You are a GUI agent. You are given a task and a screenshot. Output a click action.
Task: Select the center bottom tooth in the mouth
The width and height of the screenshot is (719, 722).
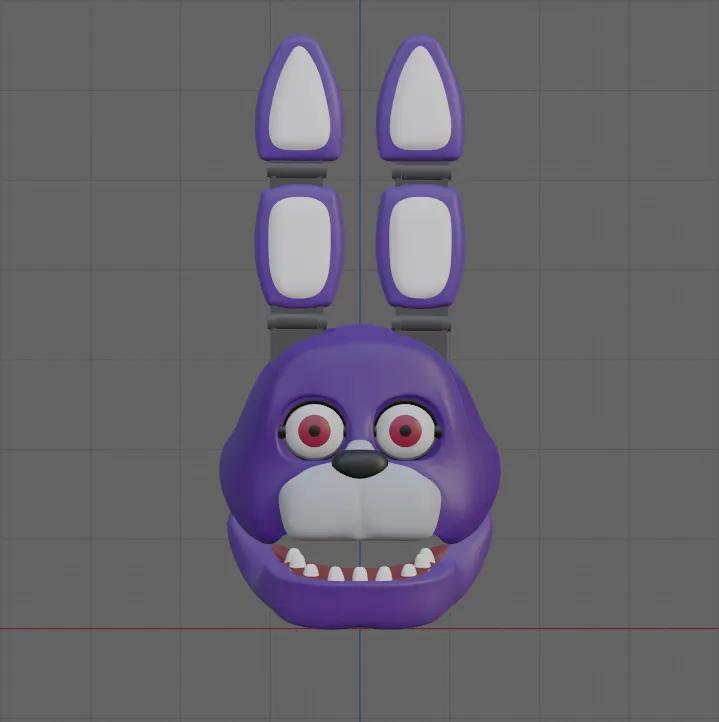[x=360, y=574]
